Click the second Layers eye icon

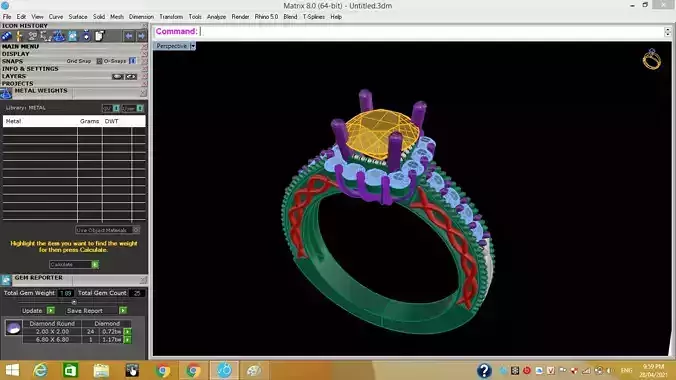(131, 76)
